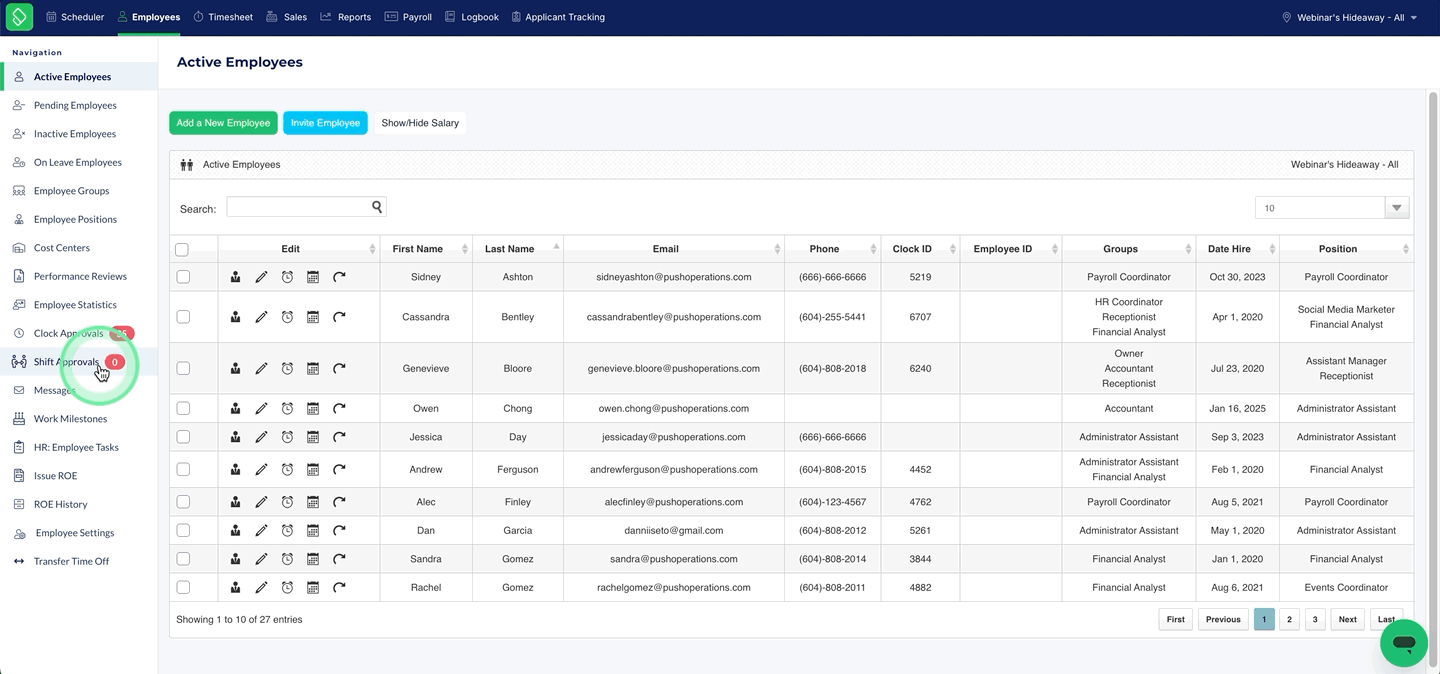Click the profile icon in Owen Chong's row
This screenshot has width=1440, height=674.
235,409
